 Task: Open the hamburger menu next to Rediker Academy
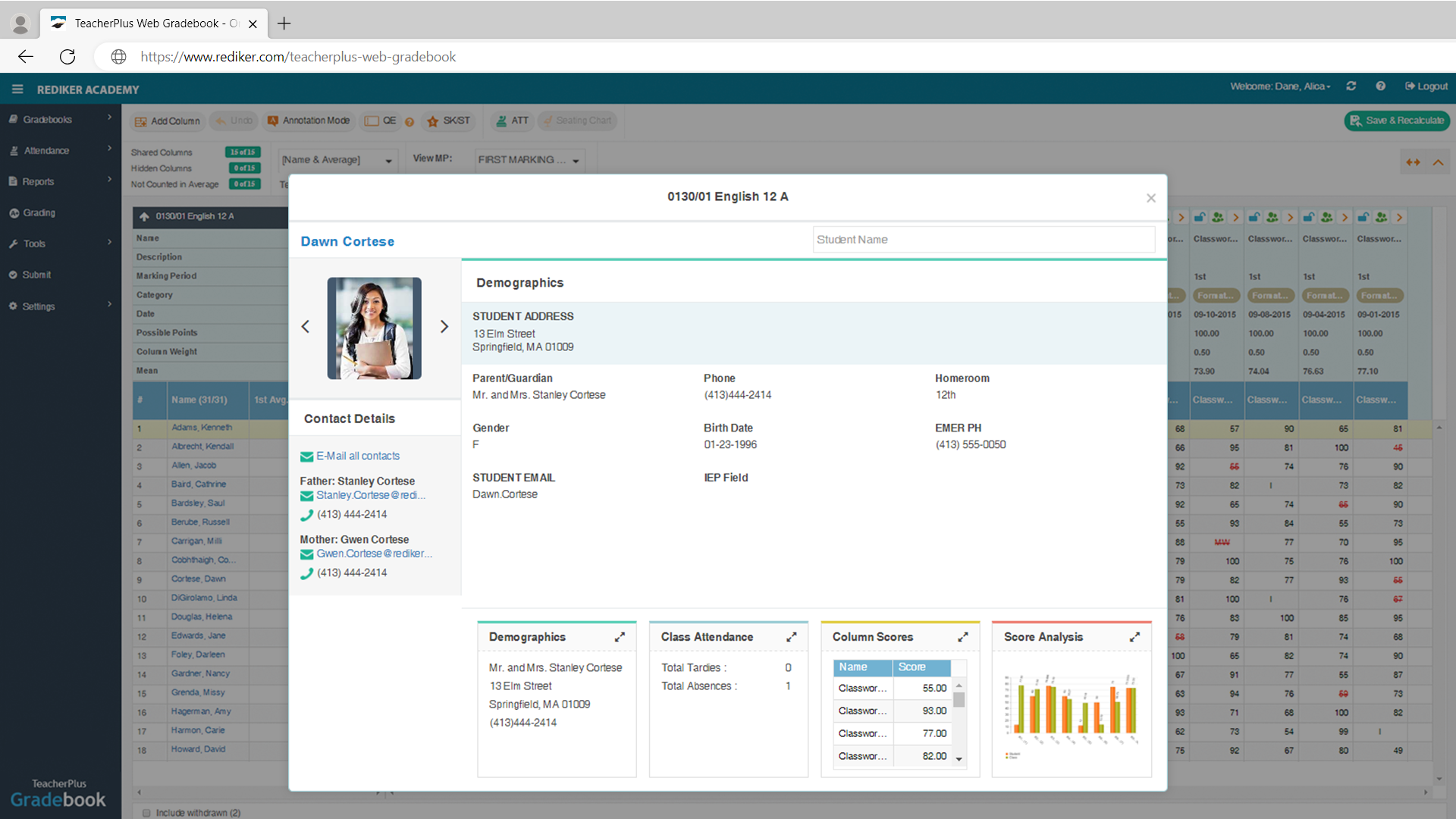(17, 89)
